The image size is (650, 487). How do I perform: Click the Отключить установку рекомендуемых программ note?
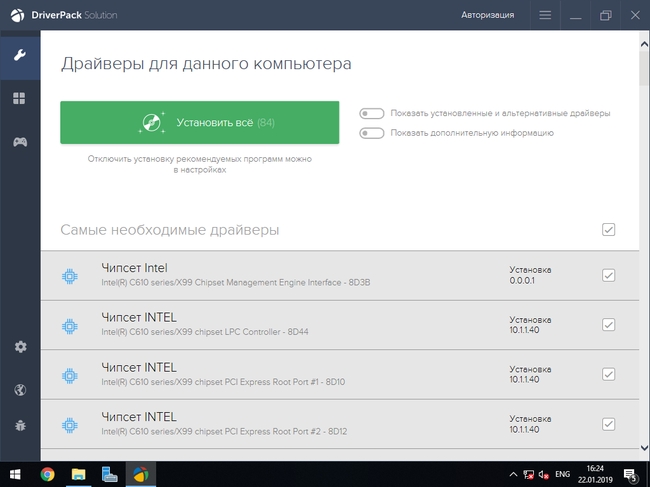click(x=199, y=164)
